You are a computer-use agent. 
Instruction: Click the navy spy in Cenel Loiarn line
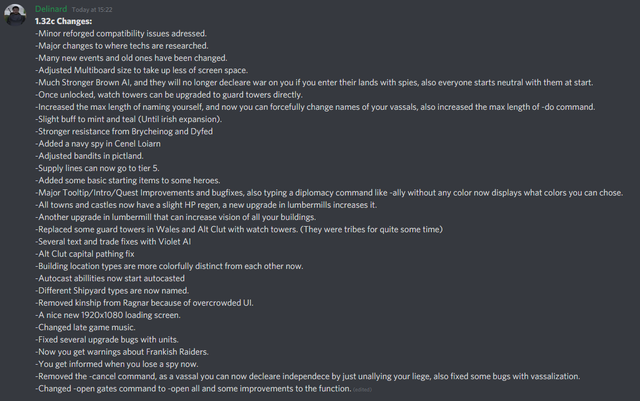tap(98, 144)
